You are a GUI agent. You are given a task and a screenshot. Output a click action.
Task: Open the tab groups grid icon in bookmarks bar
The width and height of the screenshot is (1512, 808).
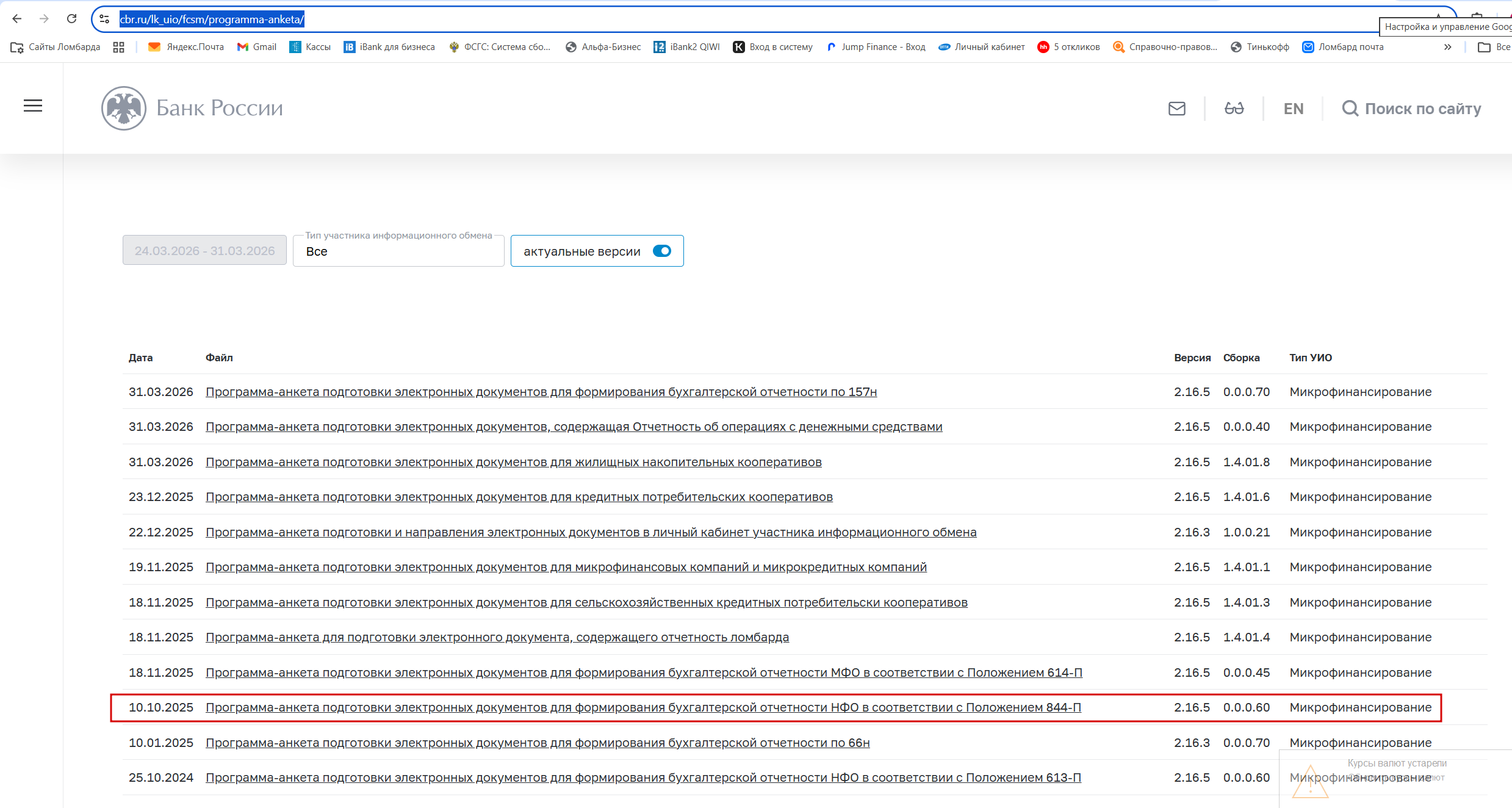pyautogui.click(x=118, y=47)
